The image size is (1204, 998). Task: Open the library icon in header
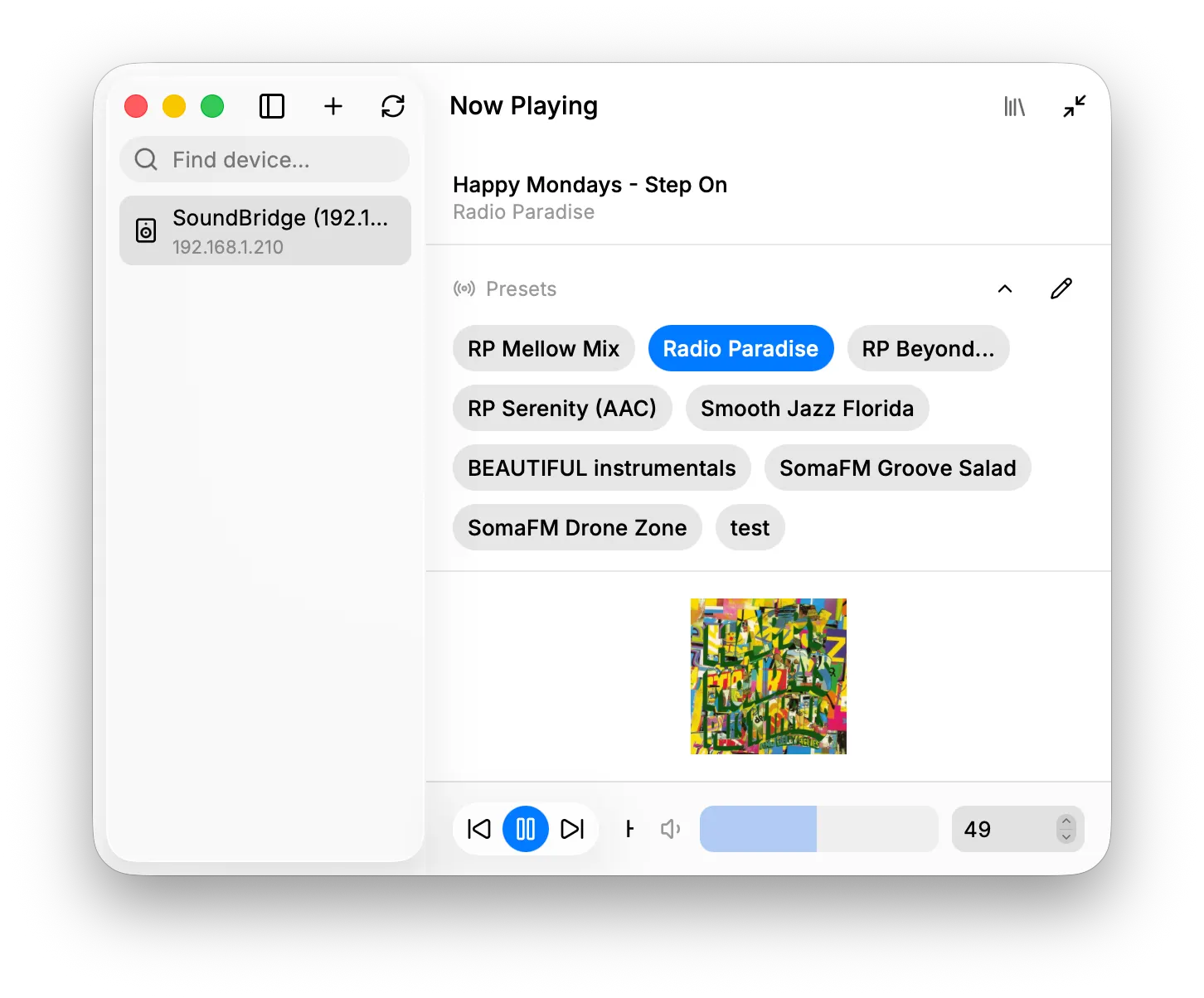coord(1015,106)
